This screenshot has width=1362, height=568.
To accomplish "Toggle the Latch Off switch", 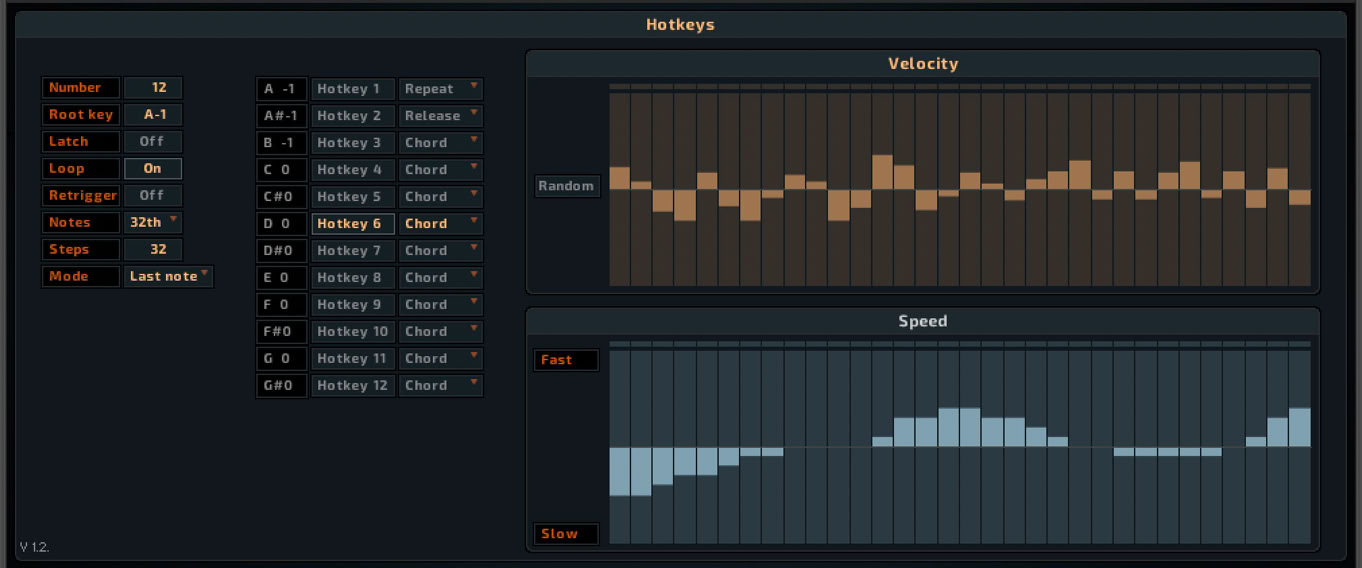I will pyautogui.click(x=153, y=142).
